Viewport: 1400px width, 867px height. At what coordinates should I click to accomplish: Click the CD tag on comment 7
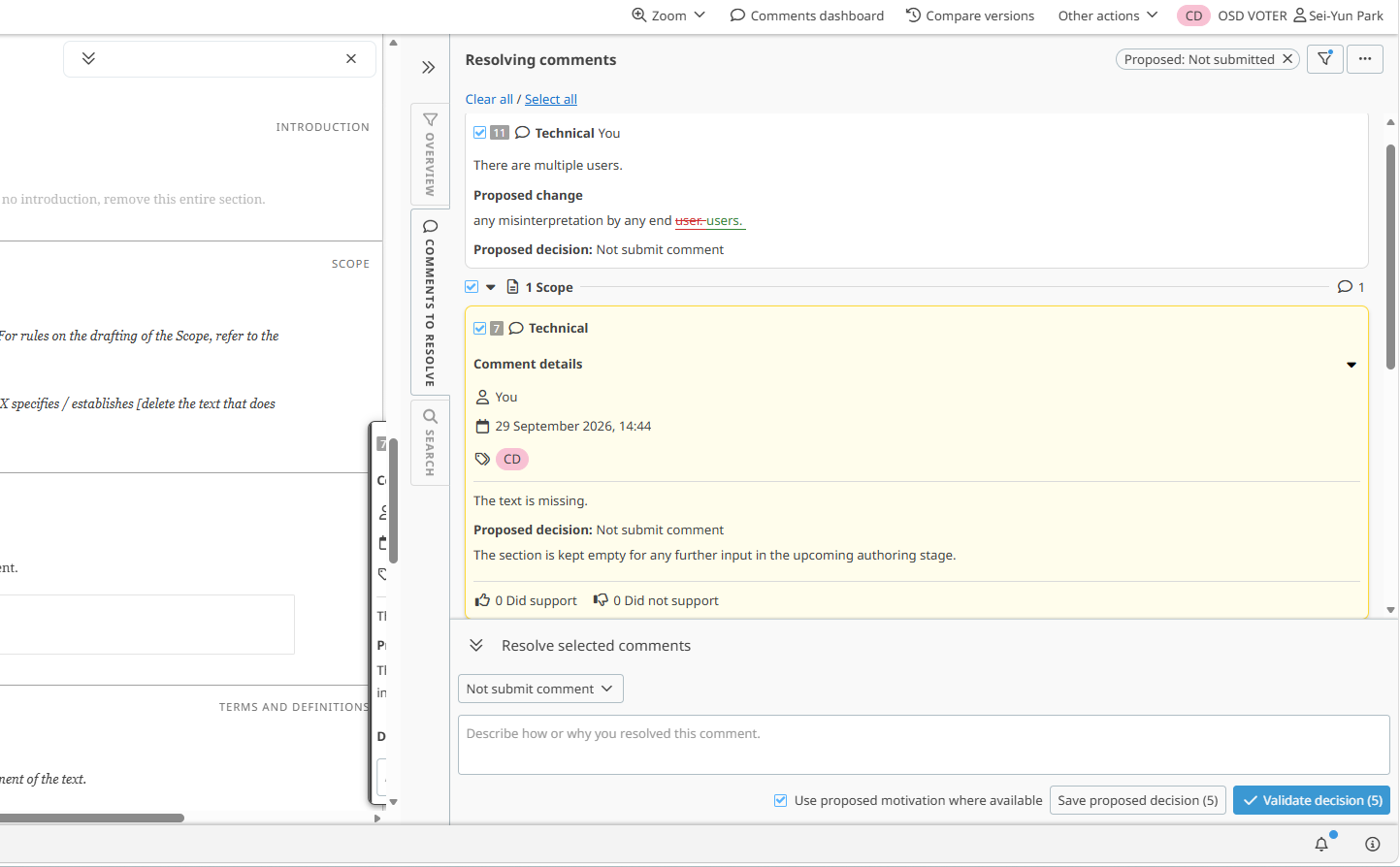tap(512, 460)
